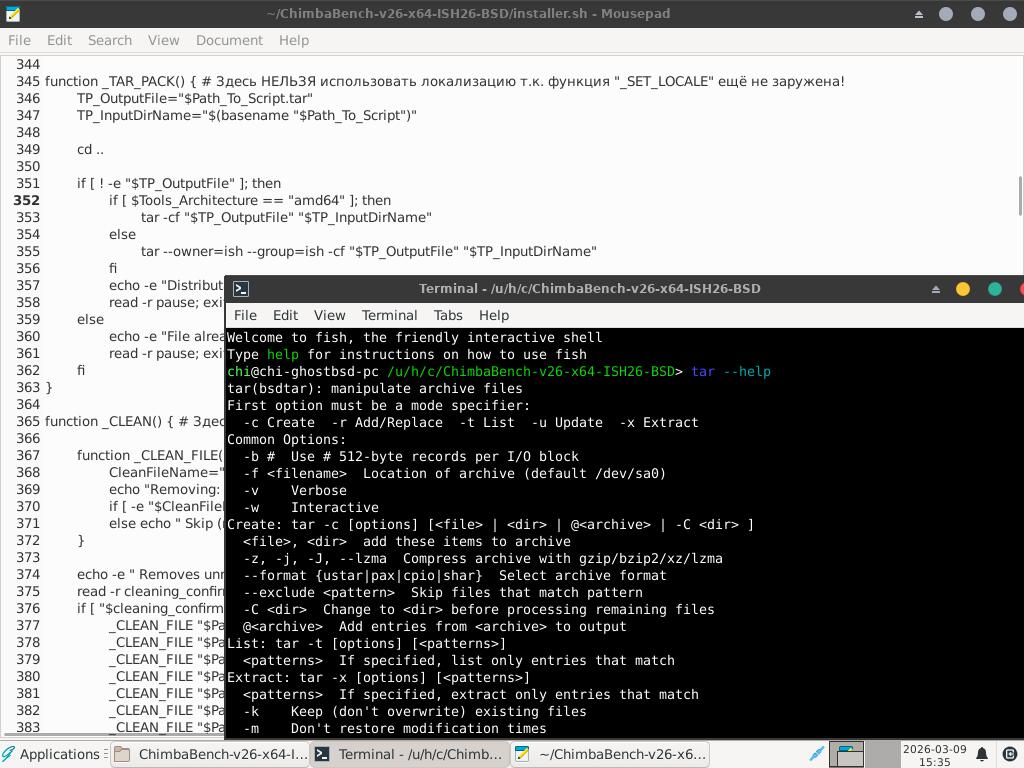Click the 'List: tar -t [options]' line
The image size is (1024, 768).
click(x=366, y=643)
